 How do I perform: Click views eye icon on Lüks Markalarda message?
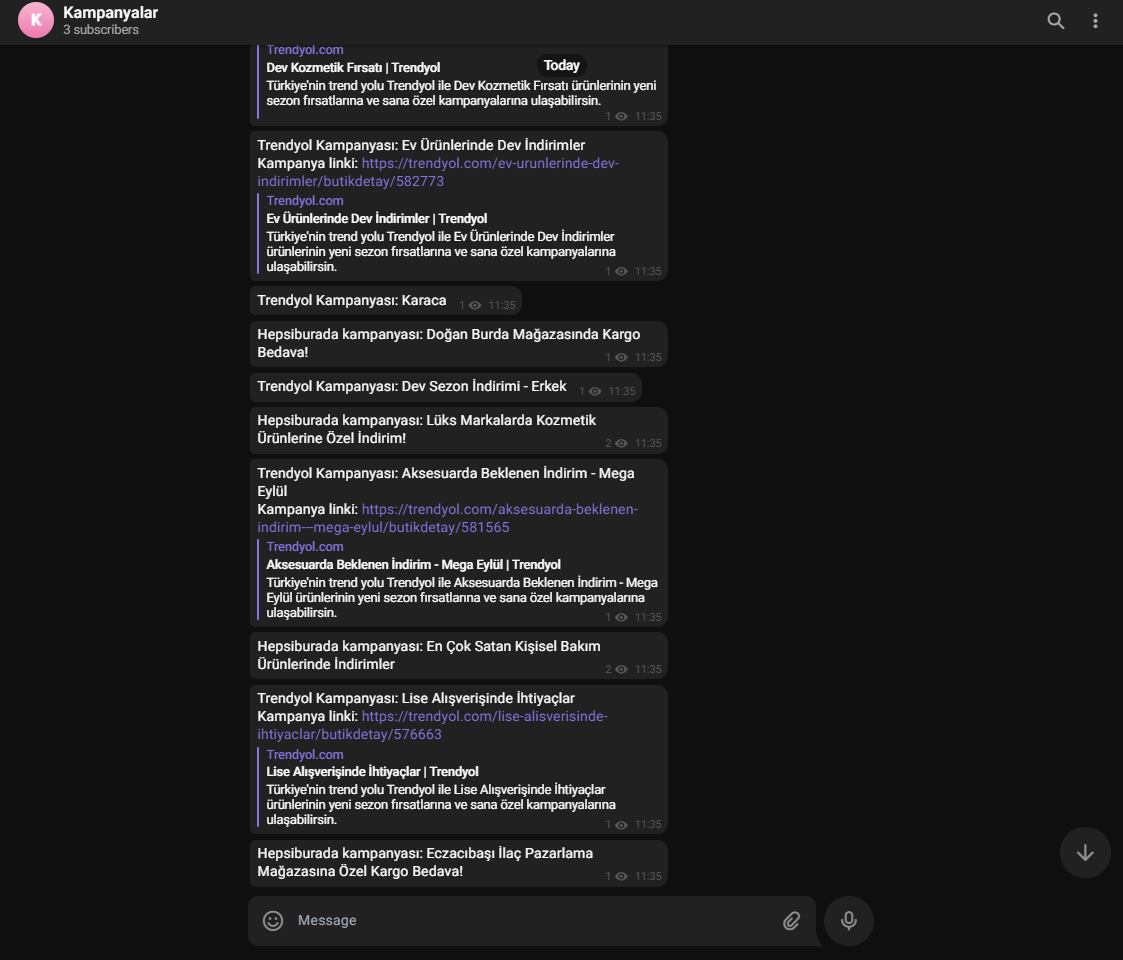[621, 443]
